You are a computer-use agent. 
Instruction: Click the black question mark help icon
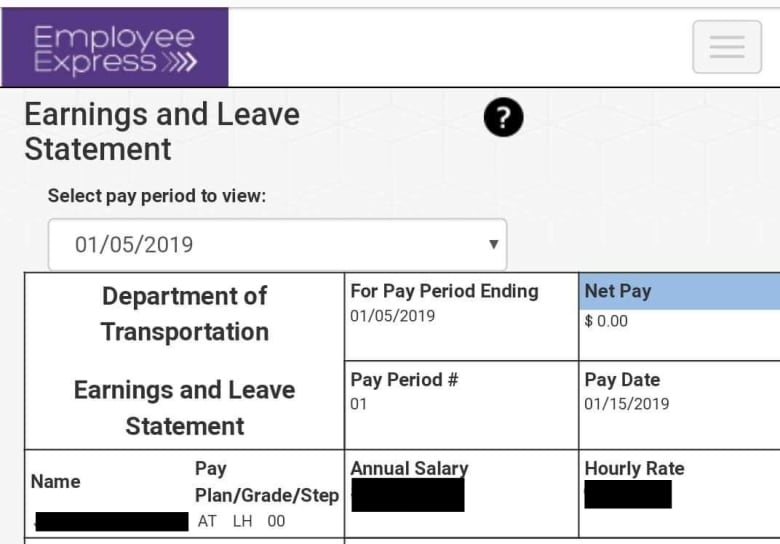pyautogui.click(x=503, y=117)
